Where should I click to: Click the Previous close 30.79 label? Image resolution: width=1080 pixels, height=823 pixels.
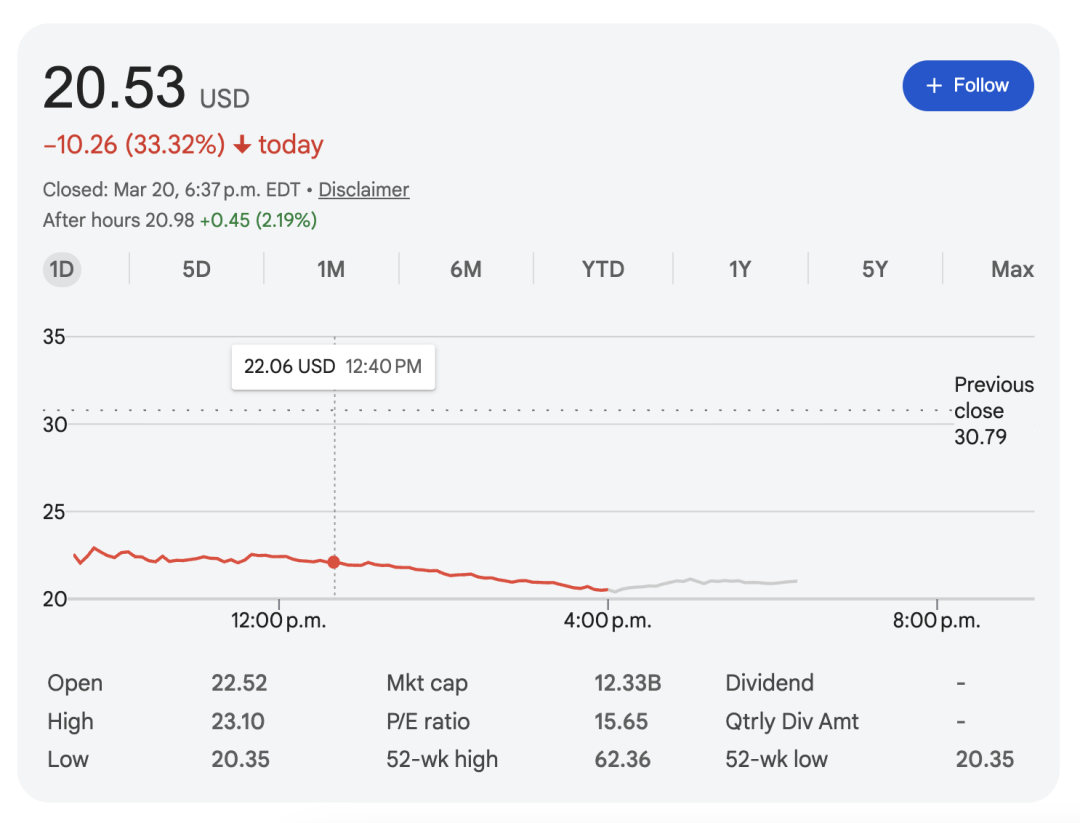[x=992, y=410]
